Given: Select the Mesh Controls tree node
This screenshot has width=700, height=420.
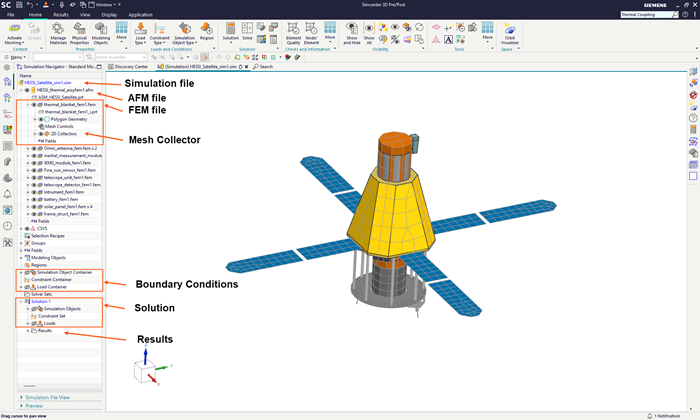Looking at the screenshot, I should click(58, 126).
